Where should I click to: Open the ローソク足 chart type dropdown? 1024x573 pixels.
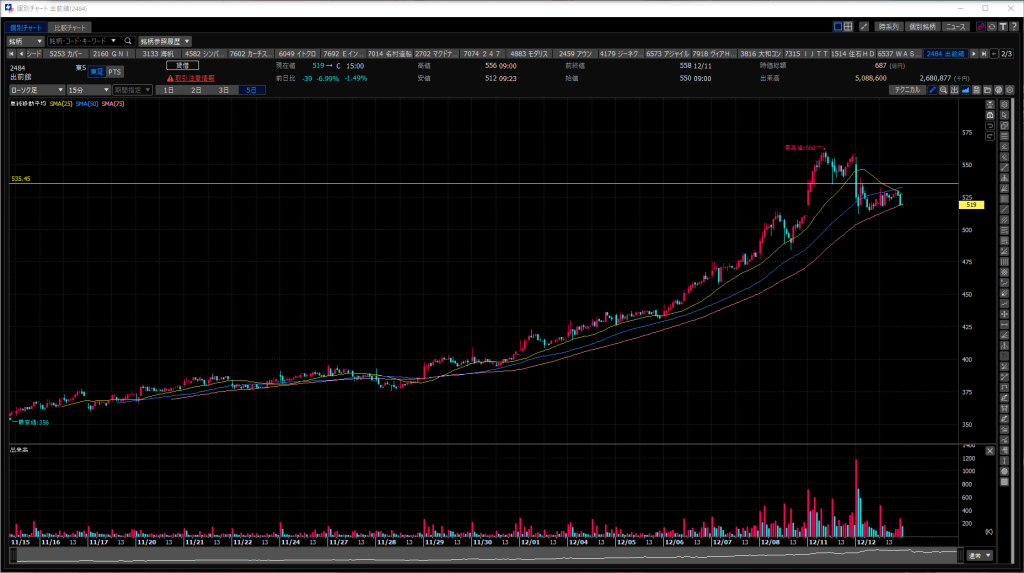(x=37, y=90)
